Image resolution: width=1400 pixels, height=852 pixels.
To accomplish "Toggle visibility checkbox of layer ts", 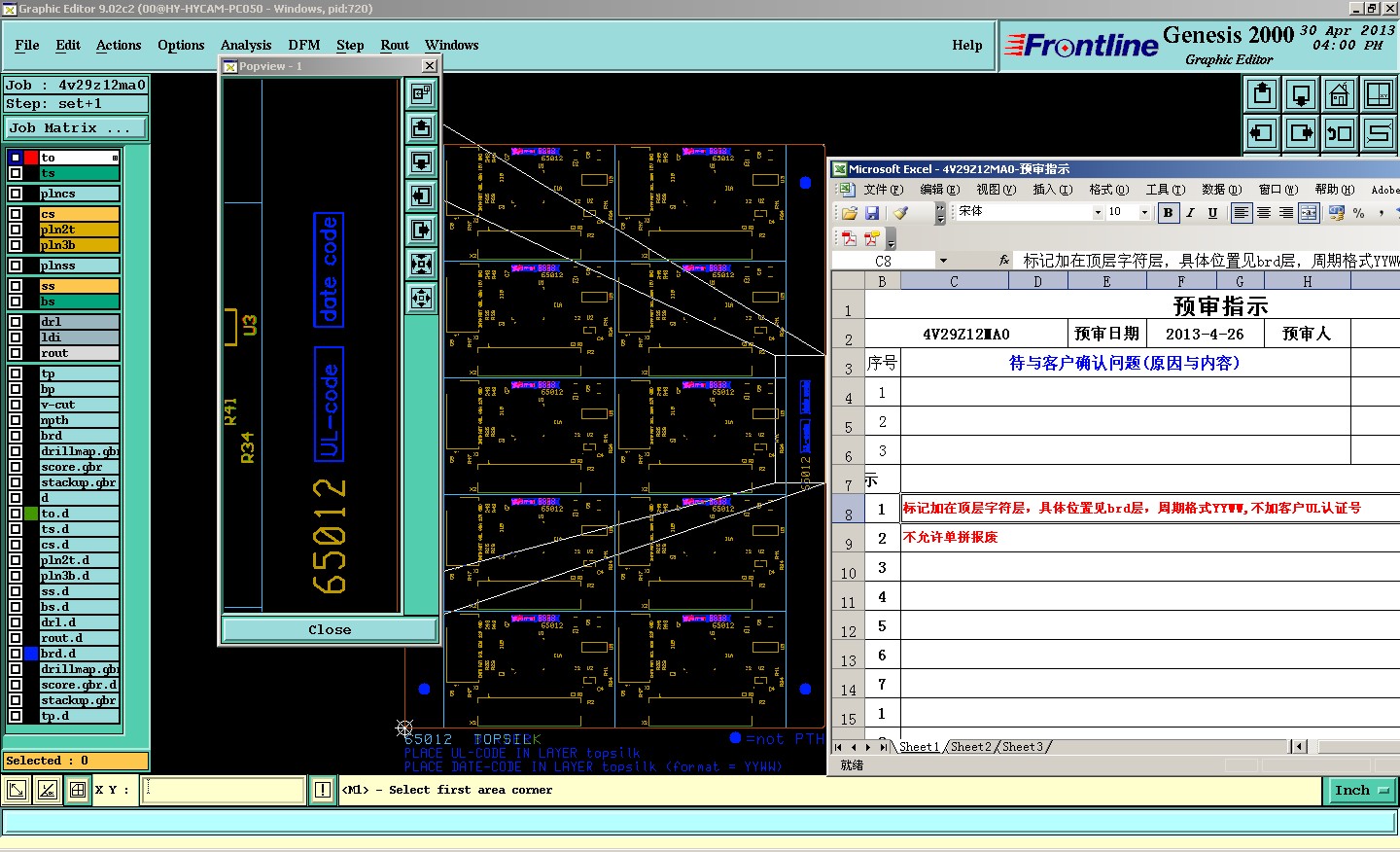I will tap(16, 173).
